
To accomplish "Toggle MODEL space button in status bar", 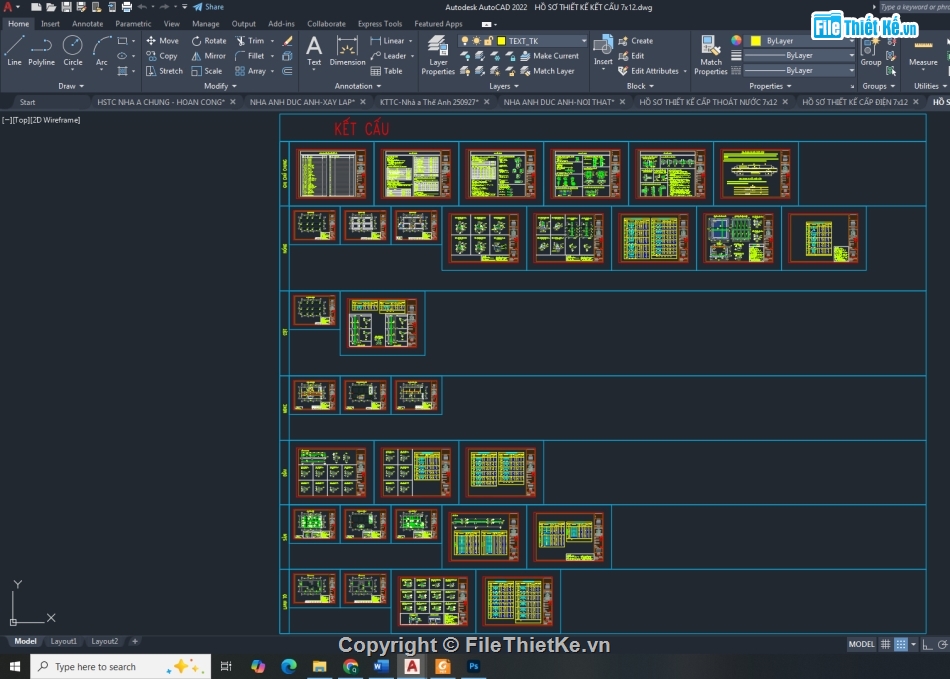I will point(861,644).
